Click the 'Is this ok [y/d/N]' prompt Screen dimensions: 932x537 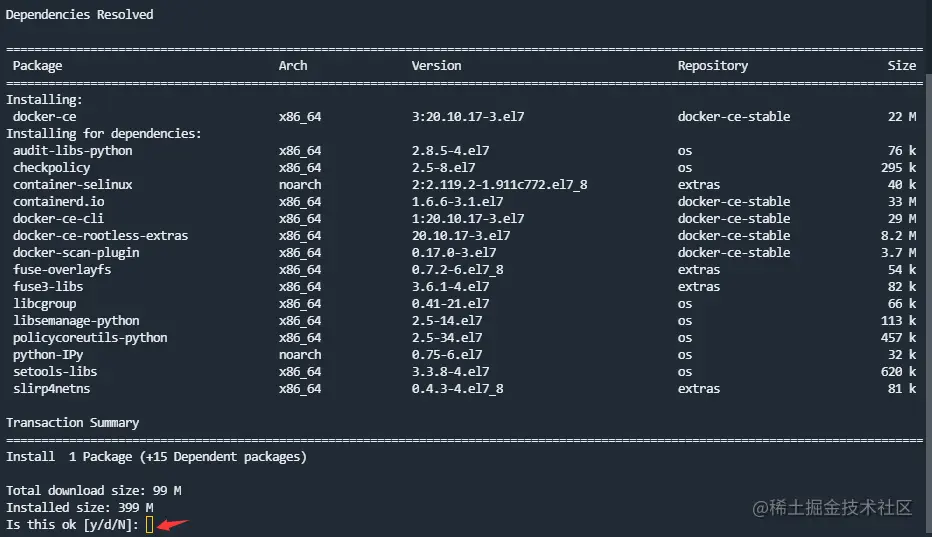(72, 525)
